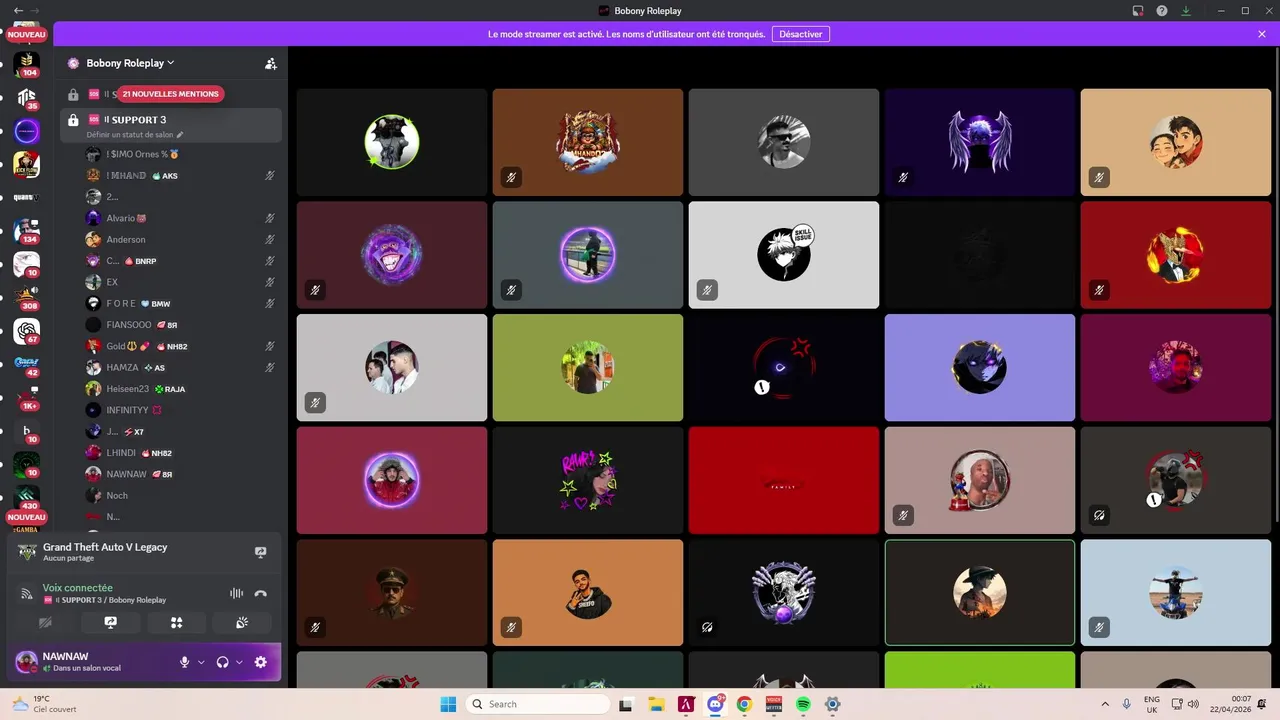Image resolution: width=1280 pixels, height=720 pixels.
Task: Open user settings gear
Action: pos(261,662)
